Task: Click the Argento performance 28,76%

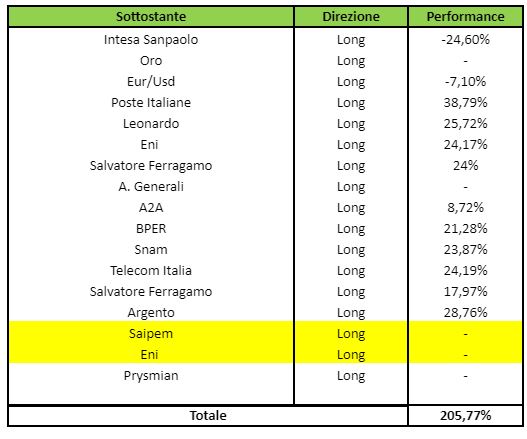Action: coord(465,313)
